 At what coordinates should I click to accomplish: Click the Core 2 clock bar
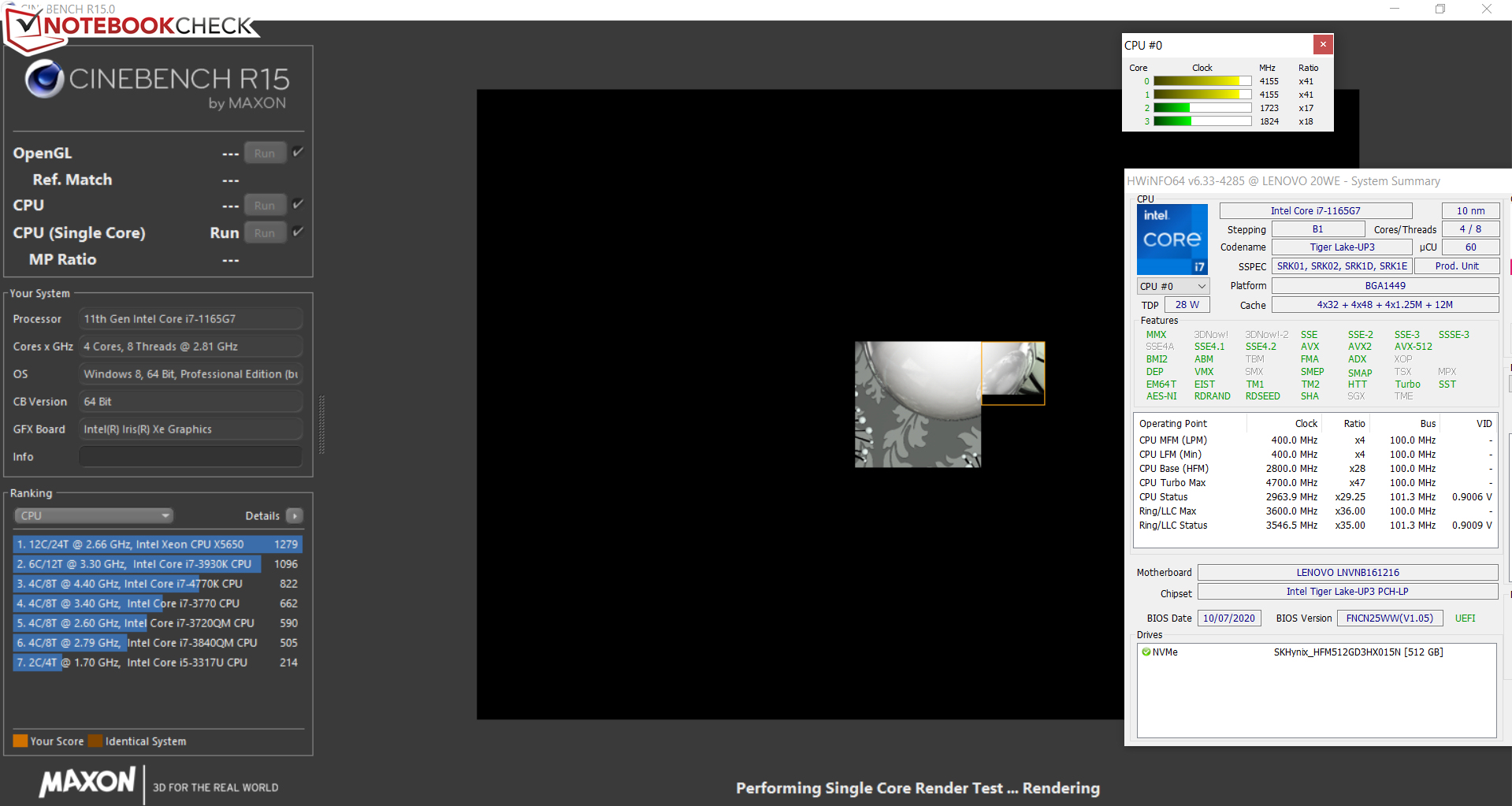tap(1202, 108)
